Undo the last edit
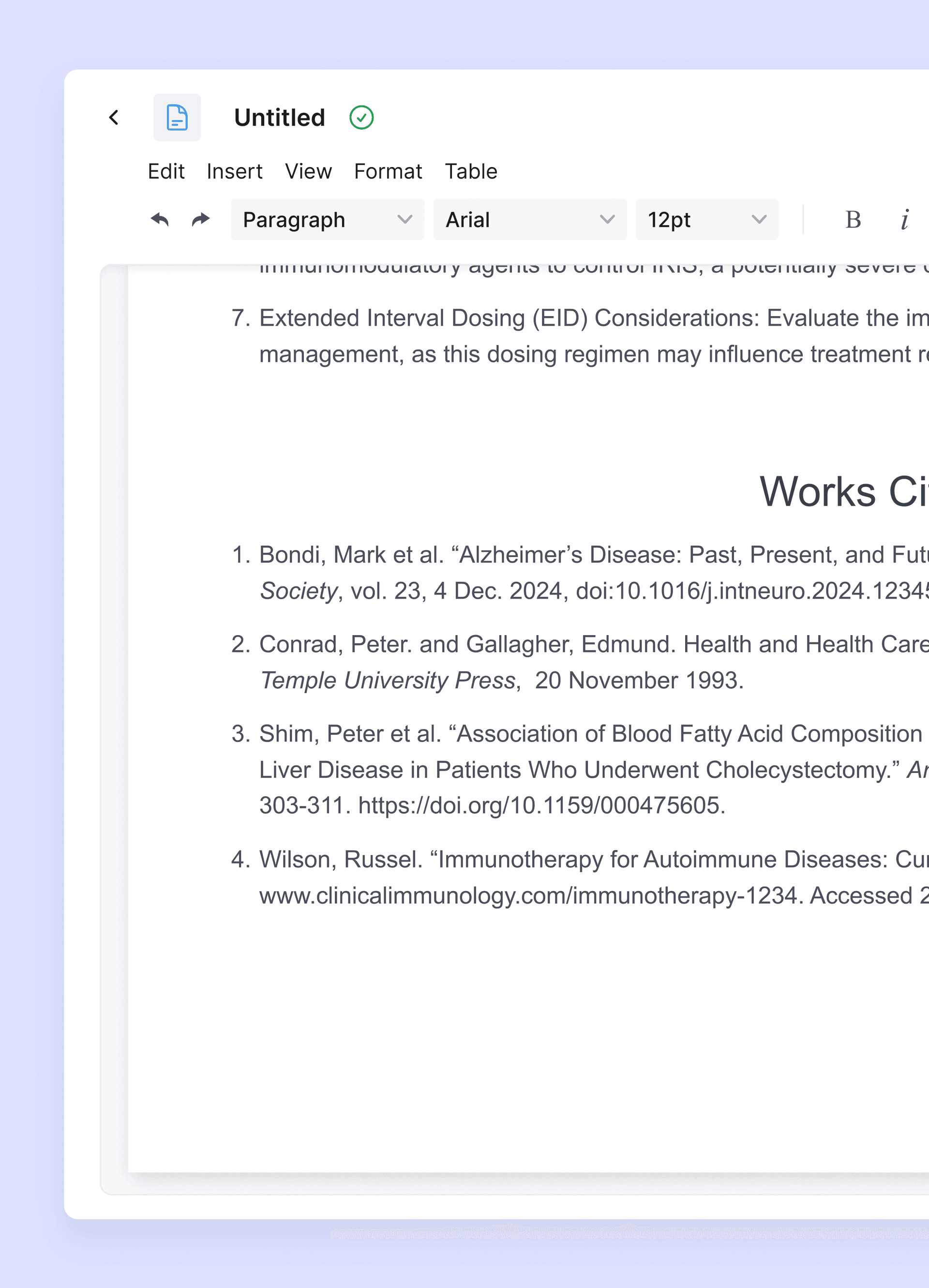Screen dimensions: 929x1288 (160, 220)
